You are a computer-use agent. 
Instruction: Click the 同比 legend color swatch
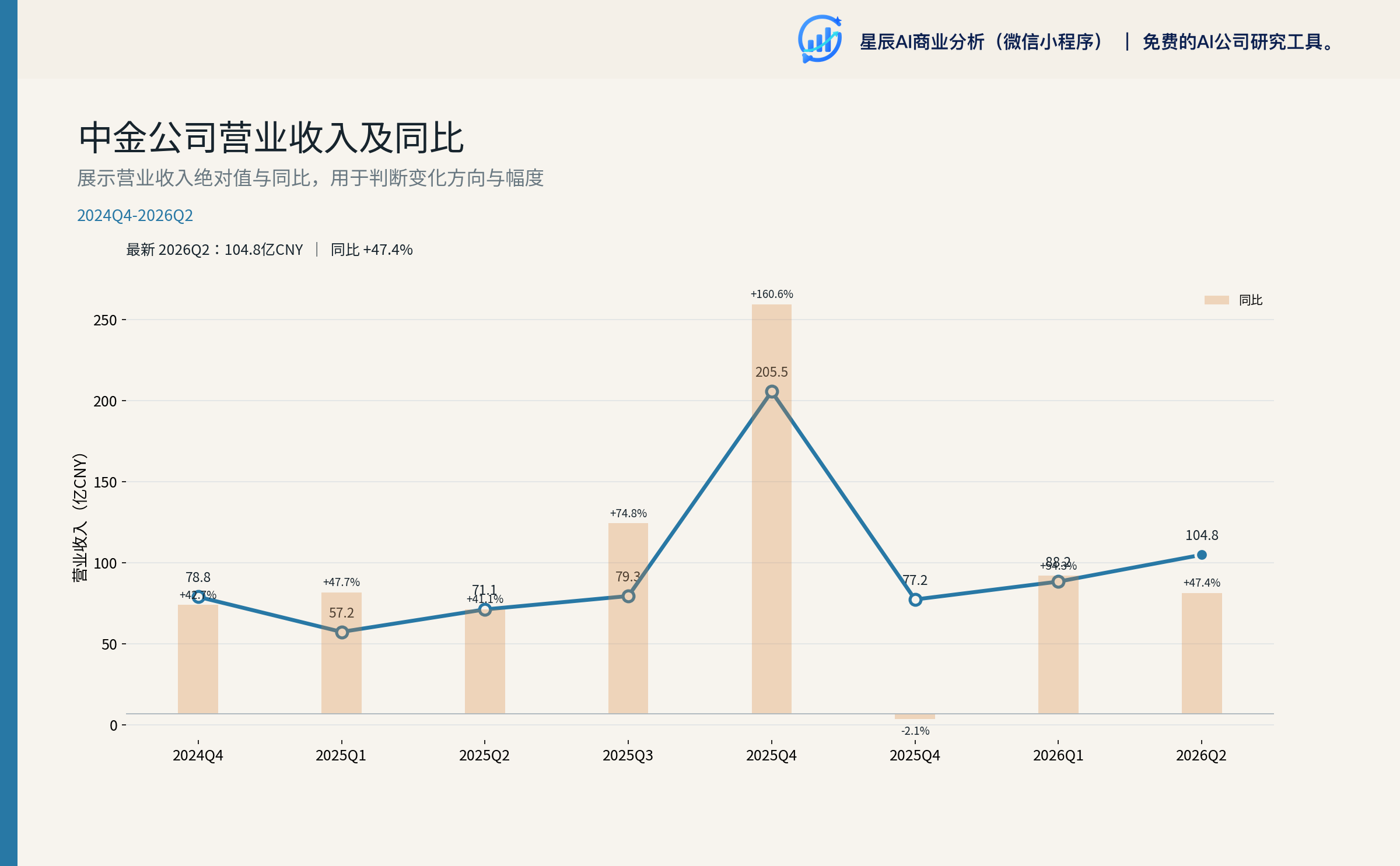(x=1216, y=300)
